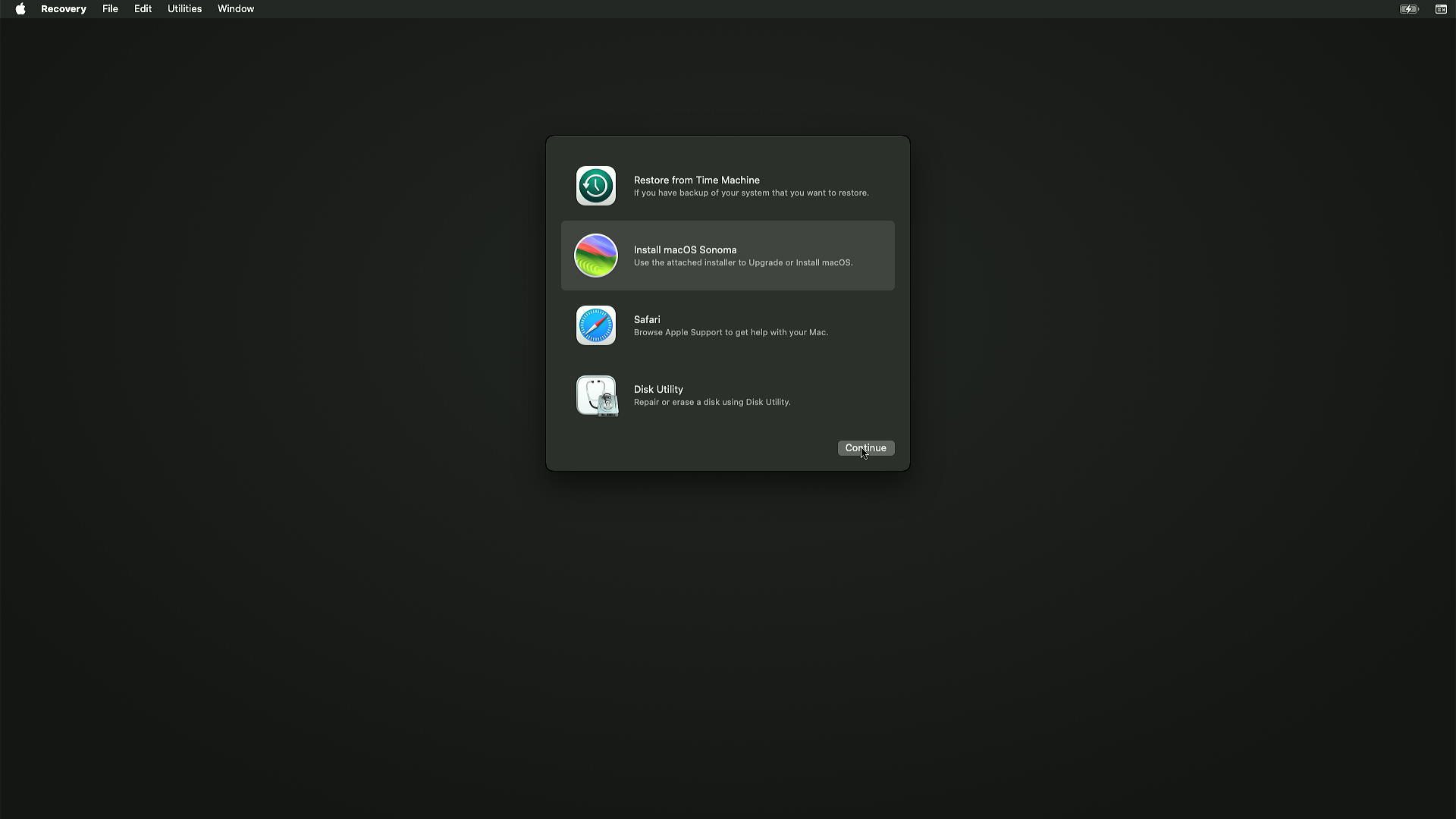Select the Safari option title
This screenshot has width=1456, height=819.
tap(647, 319)
